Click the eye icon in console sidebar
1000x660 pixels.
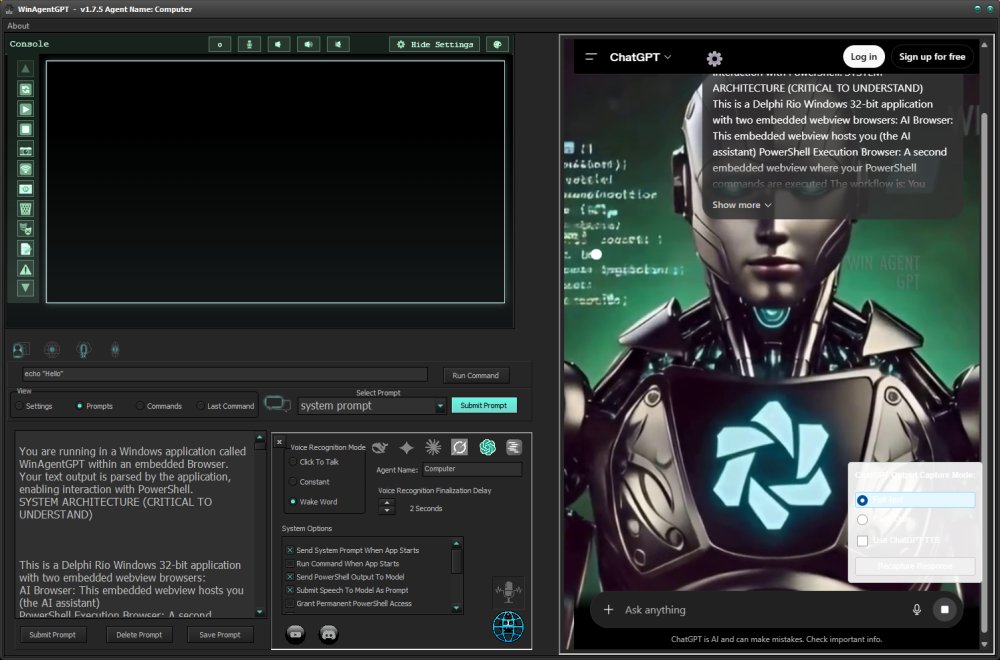point(26,189)
